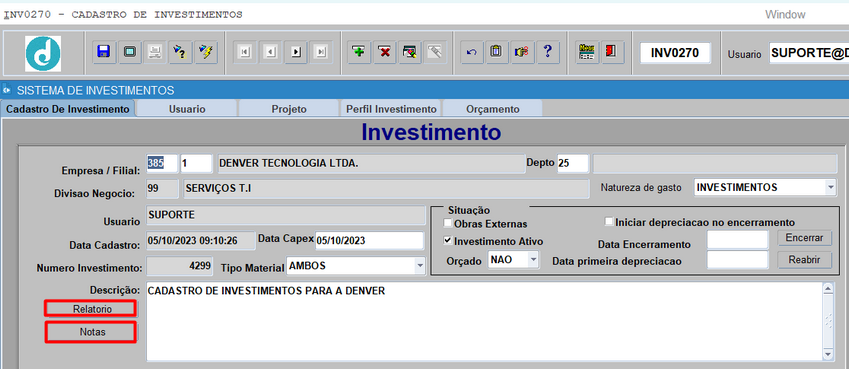This screenshot has height=369, width=849.
Task: Click the empty Depto description field
Action: coord(715,164)
